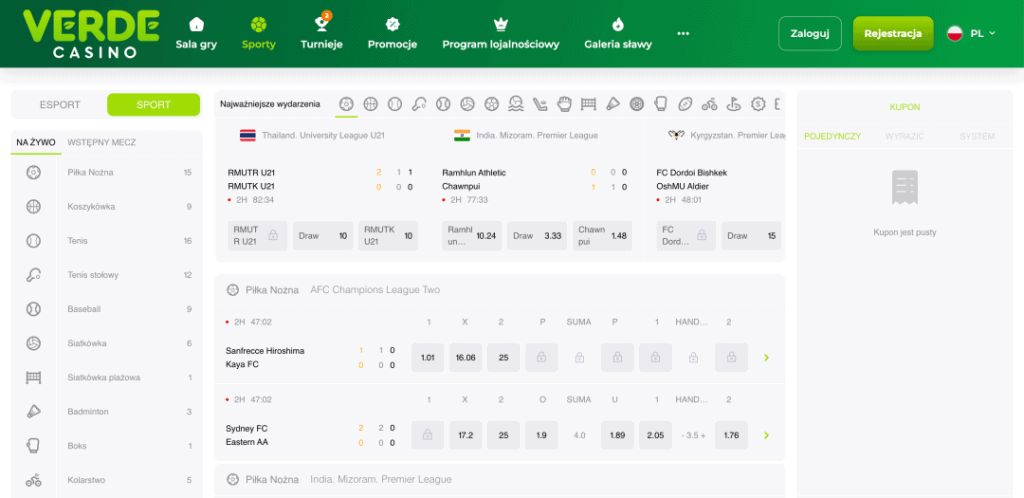Select the table tennis paddle icon in the top sports bar
Viewport: 1024px width, 498px height.
point(419,104)
